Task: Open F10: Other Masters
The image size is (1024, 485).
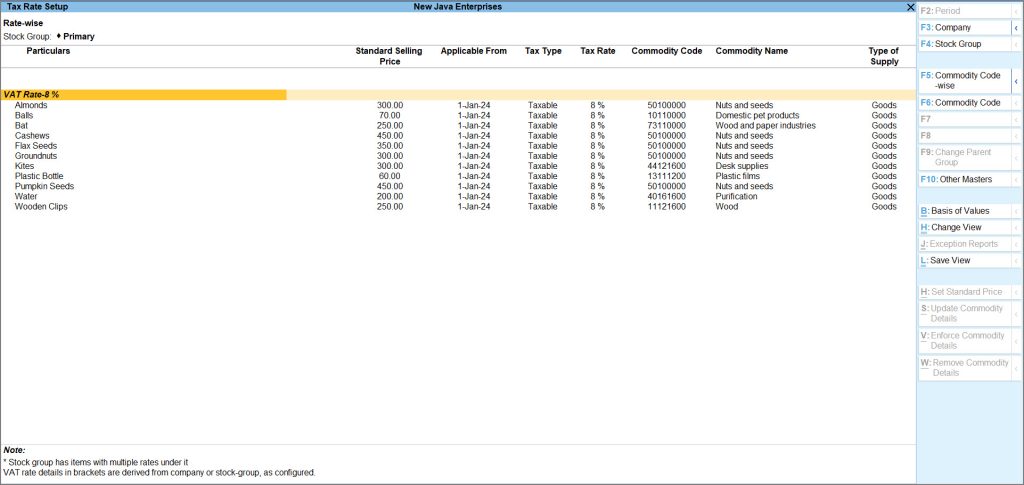Action: coord(965,180)
